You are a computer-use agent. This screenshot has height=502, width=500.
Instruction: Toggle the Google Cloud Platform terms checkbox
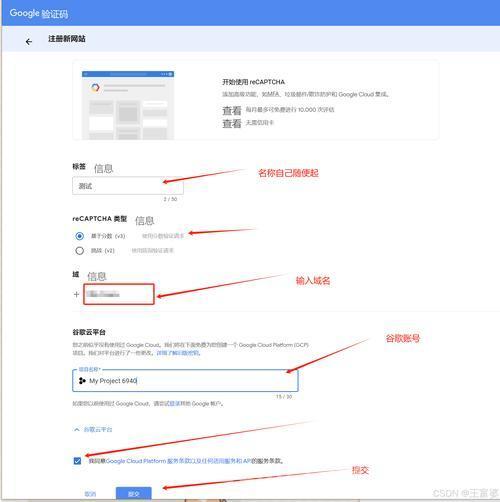click(77, 461)
